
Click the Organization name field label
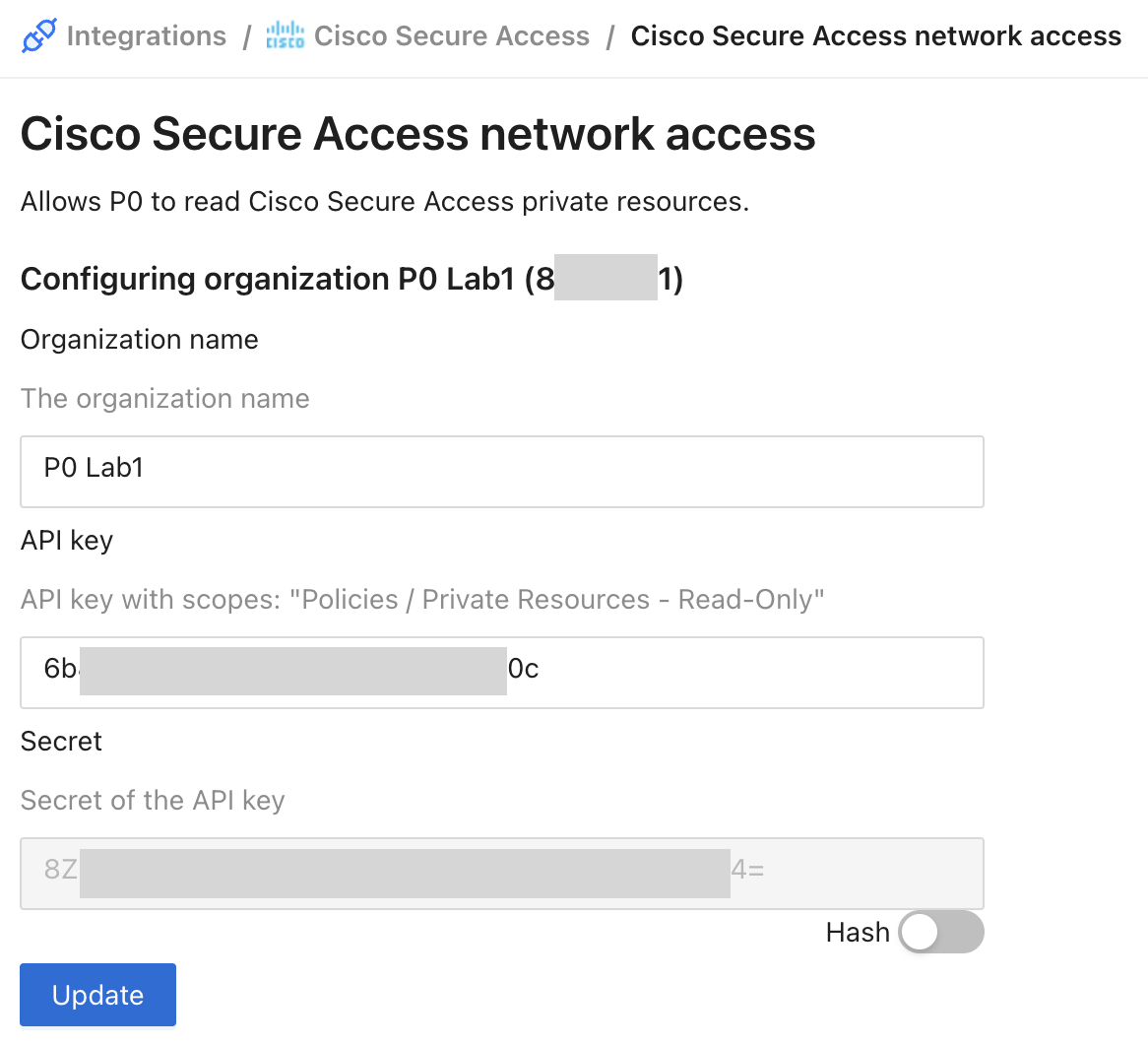click(139, 339)
